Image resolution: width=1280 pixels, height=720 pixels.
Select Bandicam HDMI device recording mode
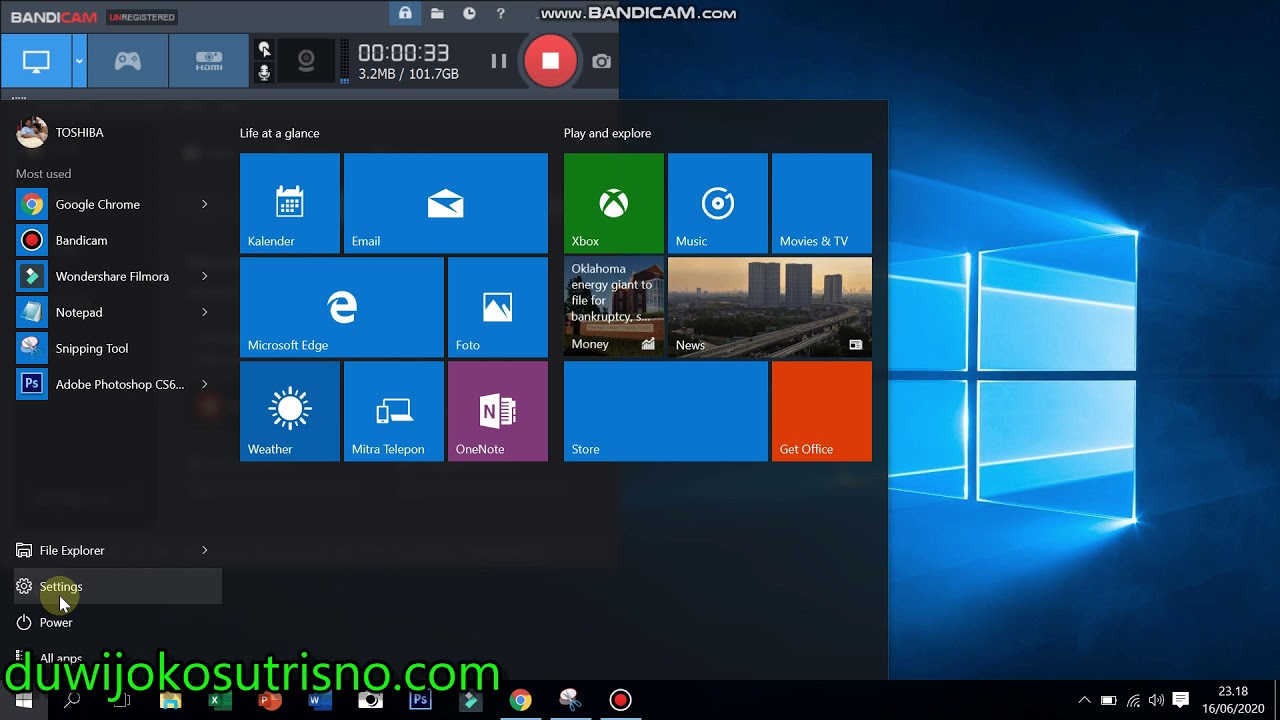pyautogui.click(x=209, y=61)
